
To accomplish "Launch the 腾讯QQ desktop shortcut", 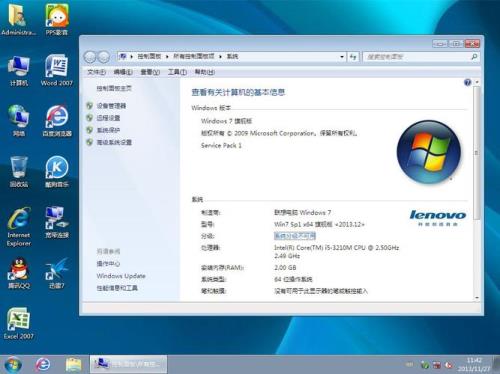I will 19,273.
